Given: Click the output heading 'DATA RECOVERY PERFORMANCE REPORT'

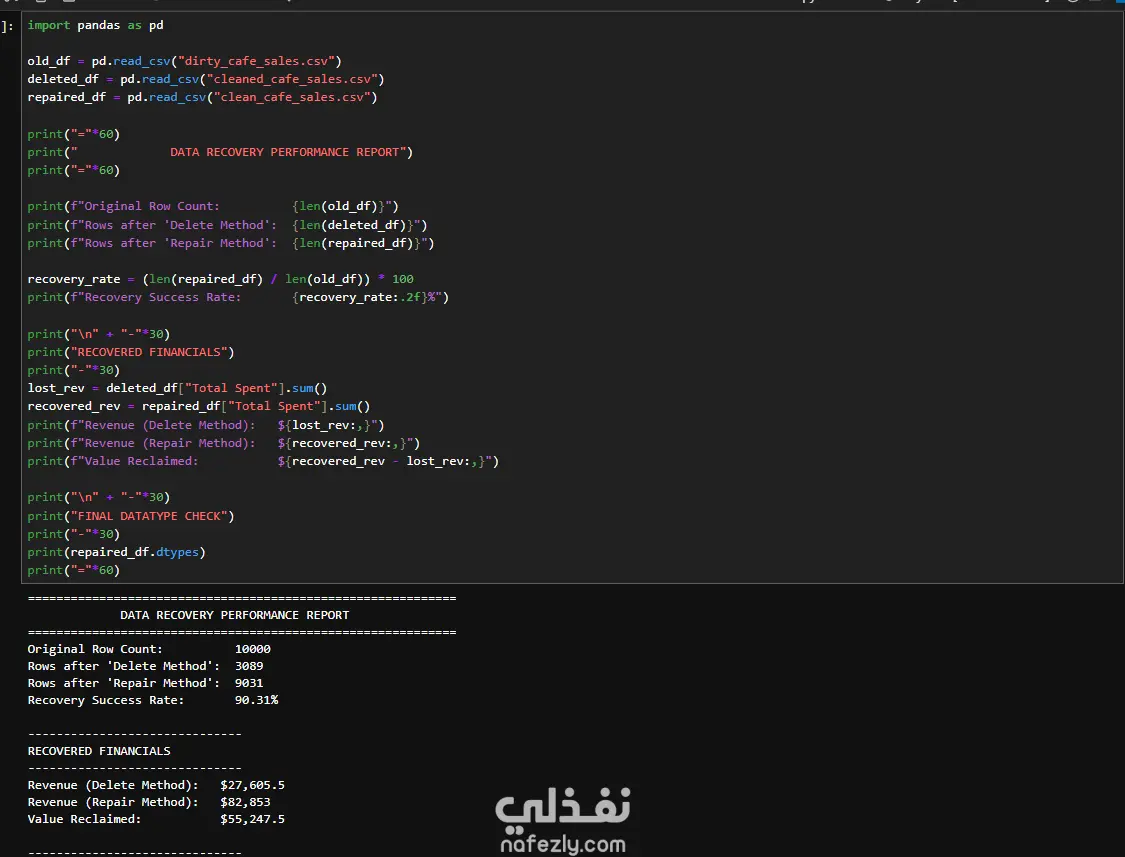Looking at the screenshot, I should point(235,615).
